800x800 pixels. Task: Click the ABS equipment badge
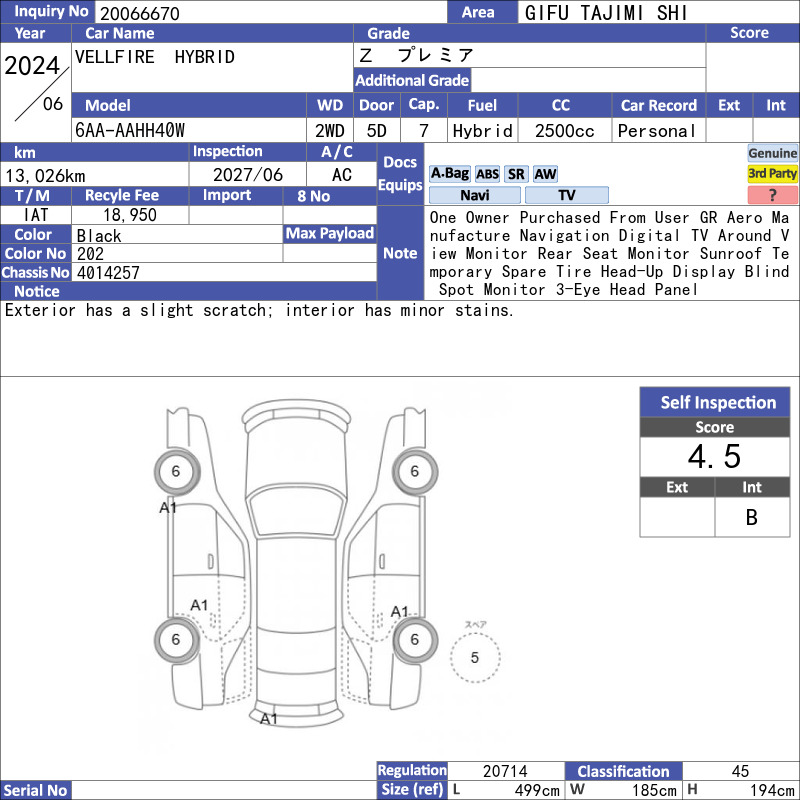pyautogui.click(x=487, y=174)
